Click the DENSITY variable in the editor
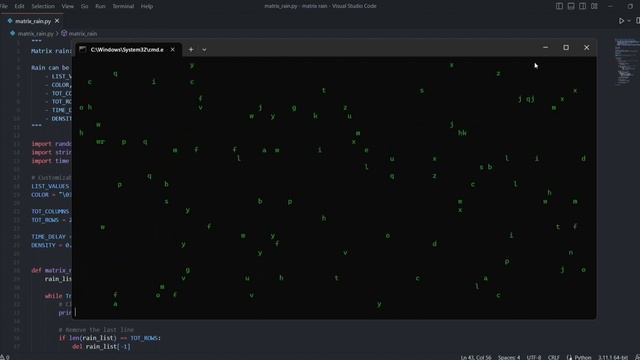 click(43, 245)
